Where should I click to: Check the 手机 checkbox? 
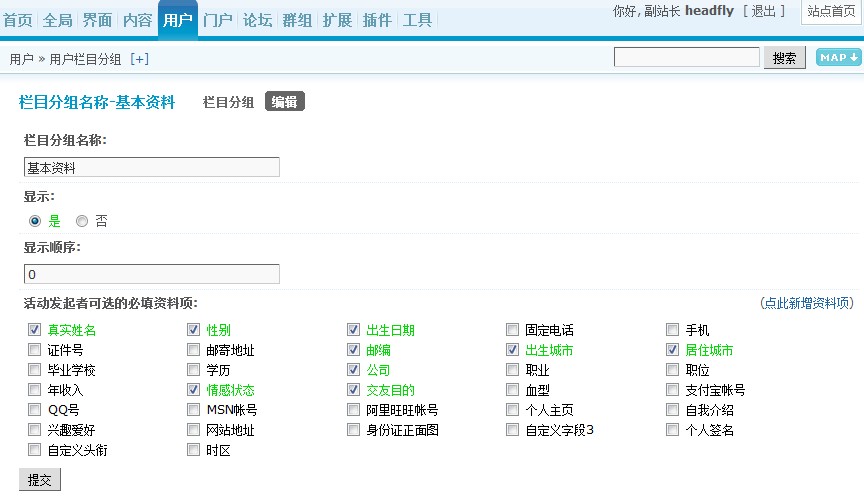click(672, 330)
